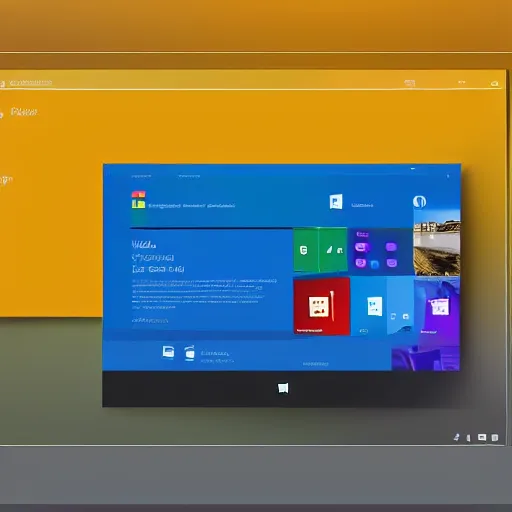Image resolution: width=512 pixels, height=512 pixels.
Task: Open the green tile with shield icon
Action: click(x=305, y=250)
